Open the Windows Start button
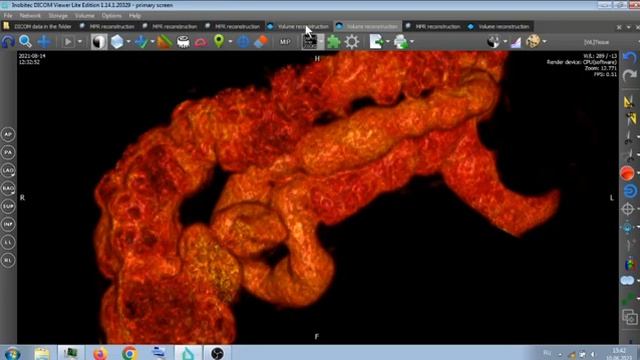This screenshot has width=640, height=360. point(12,353)
